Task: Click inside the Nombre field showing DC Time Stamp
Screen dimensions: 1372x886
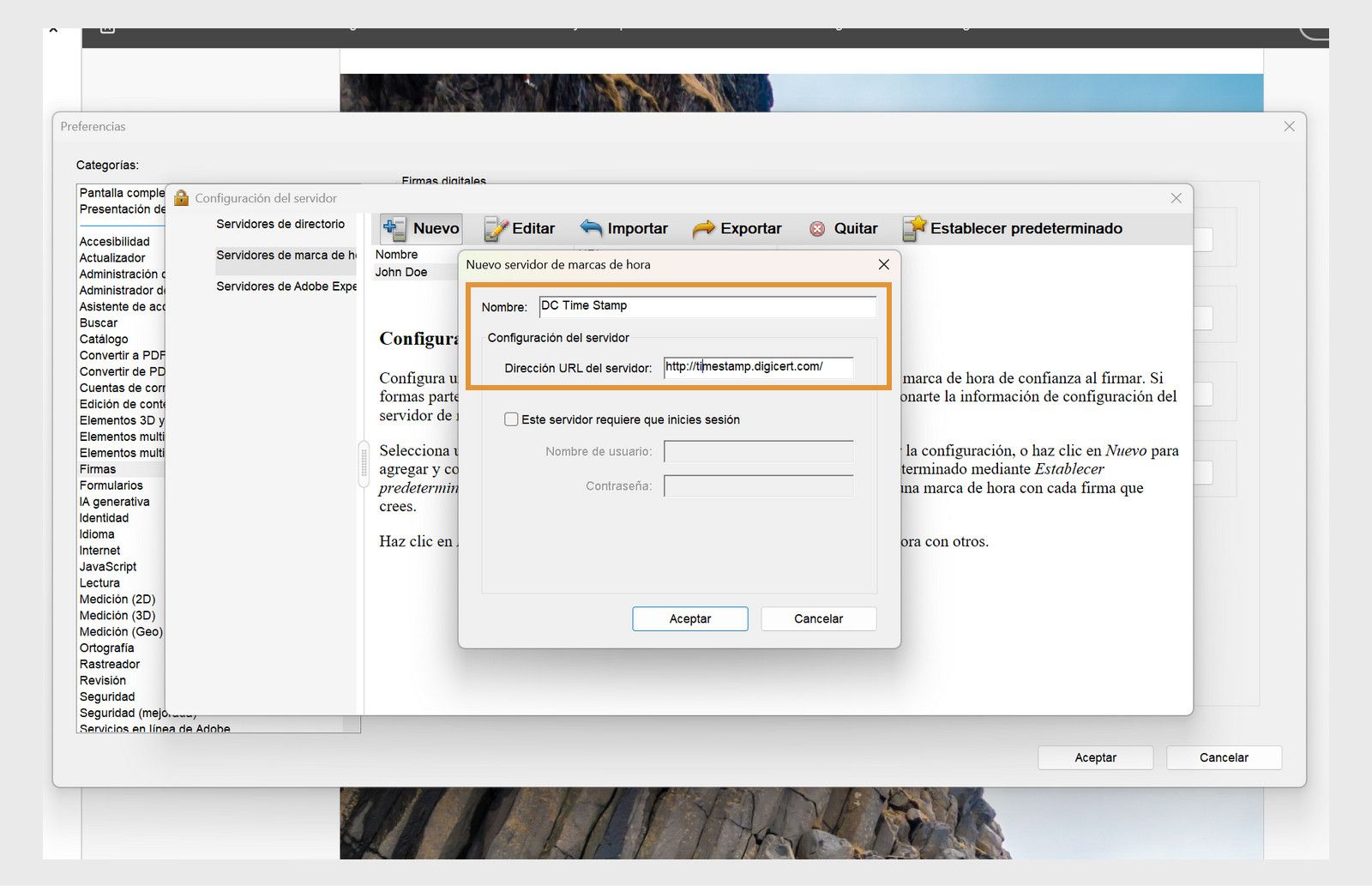Action: click(x=707, y=306)
